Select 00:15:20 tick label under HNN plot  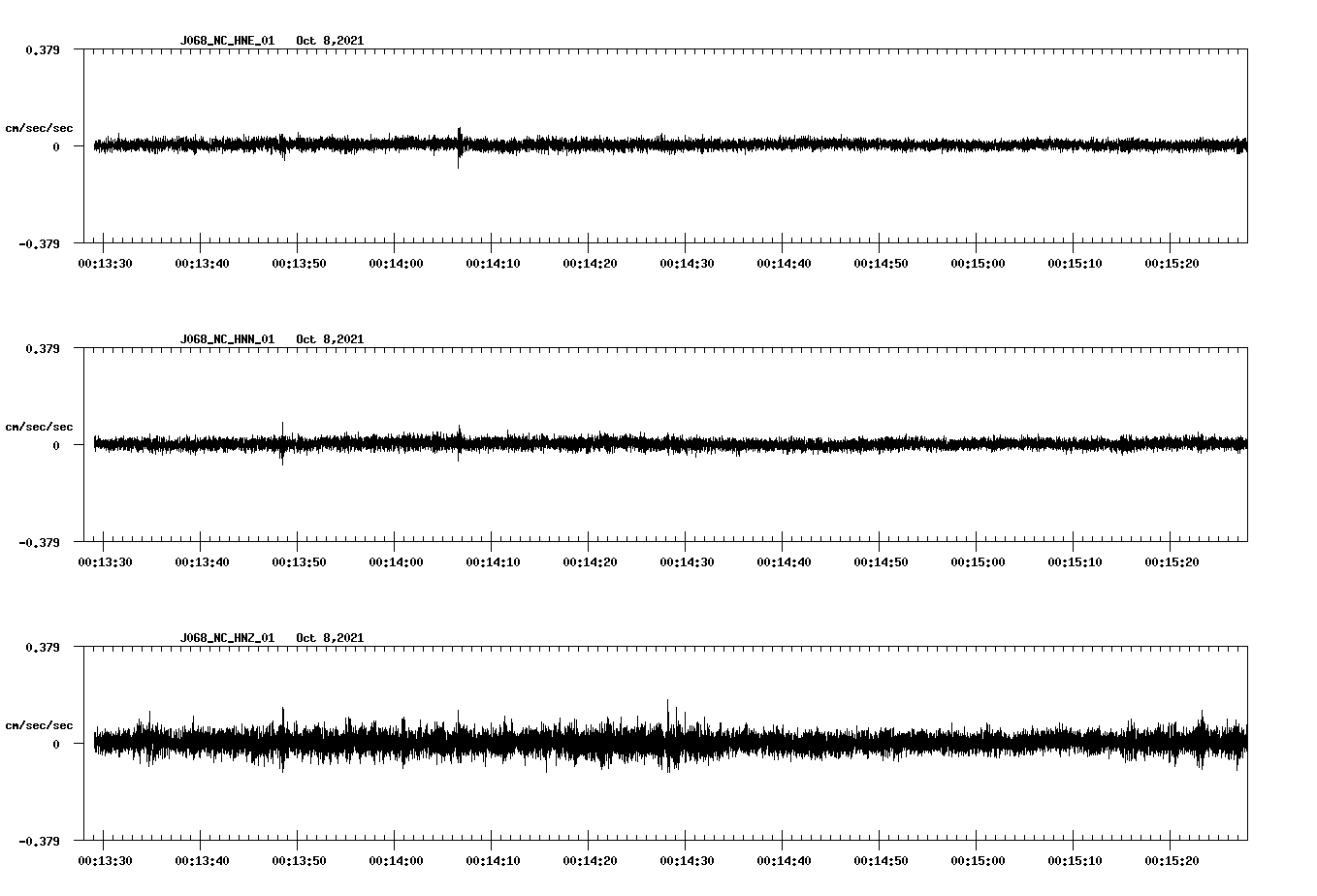[1172, 562]
